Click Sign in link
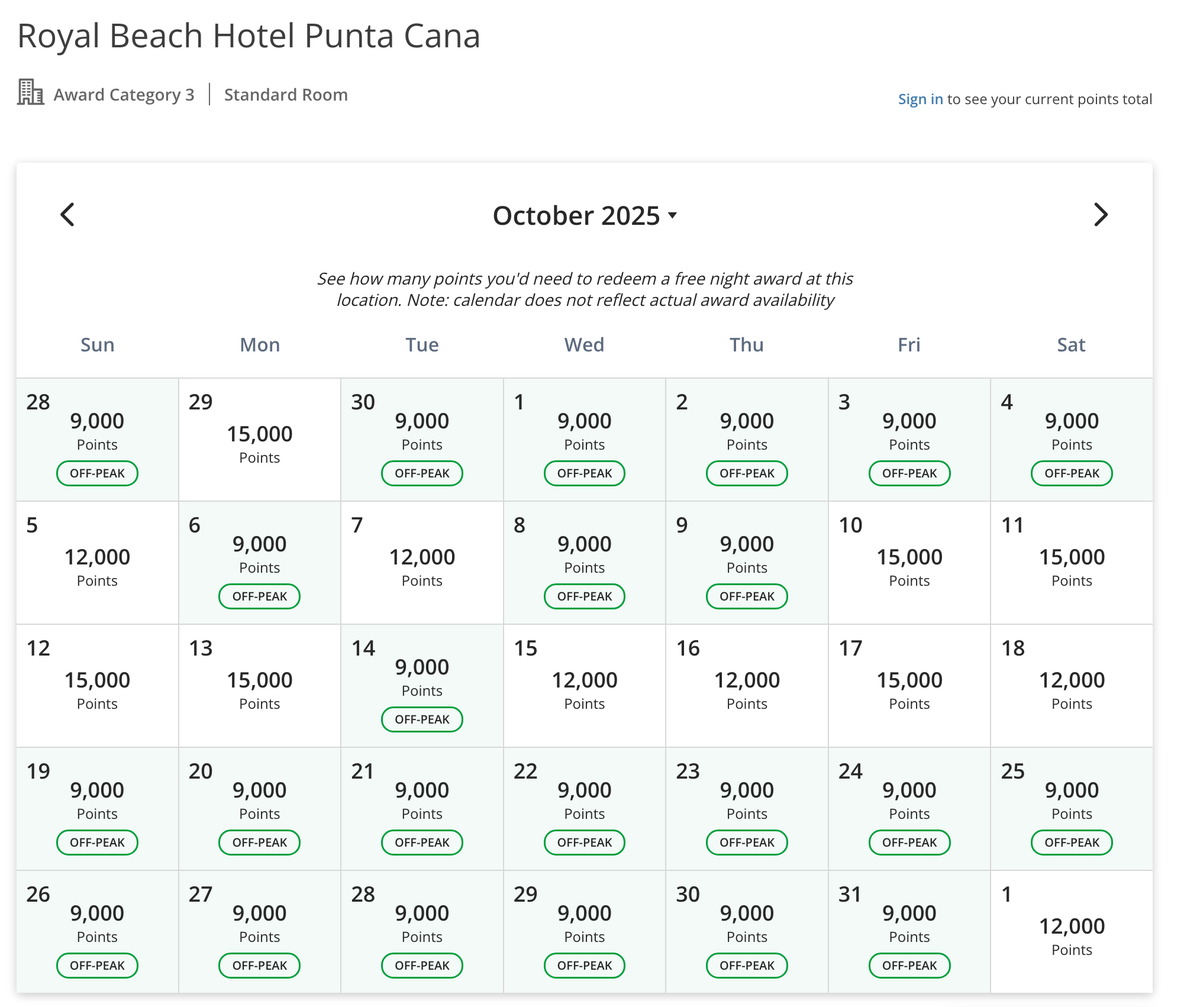This screenshot has width=1200, height=1007. tap(920, 99)
